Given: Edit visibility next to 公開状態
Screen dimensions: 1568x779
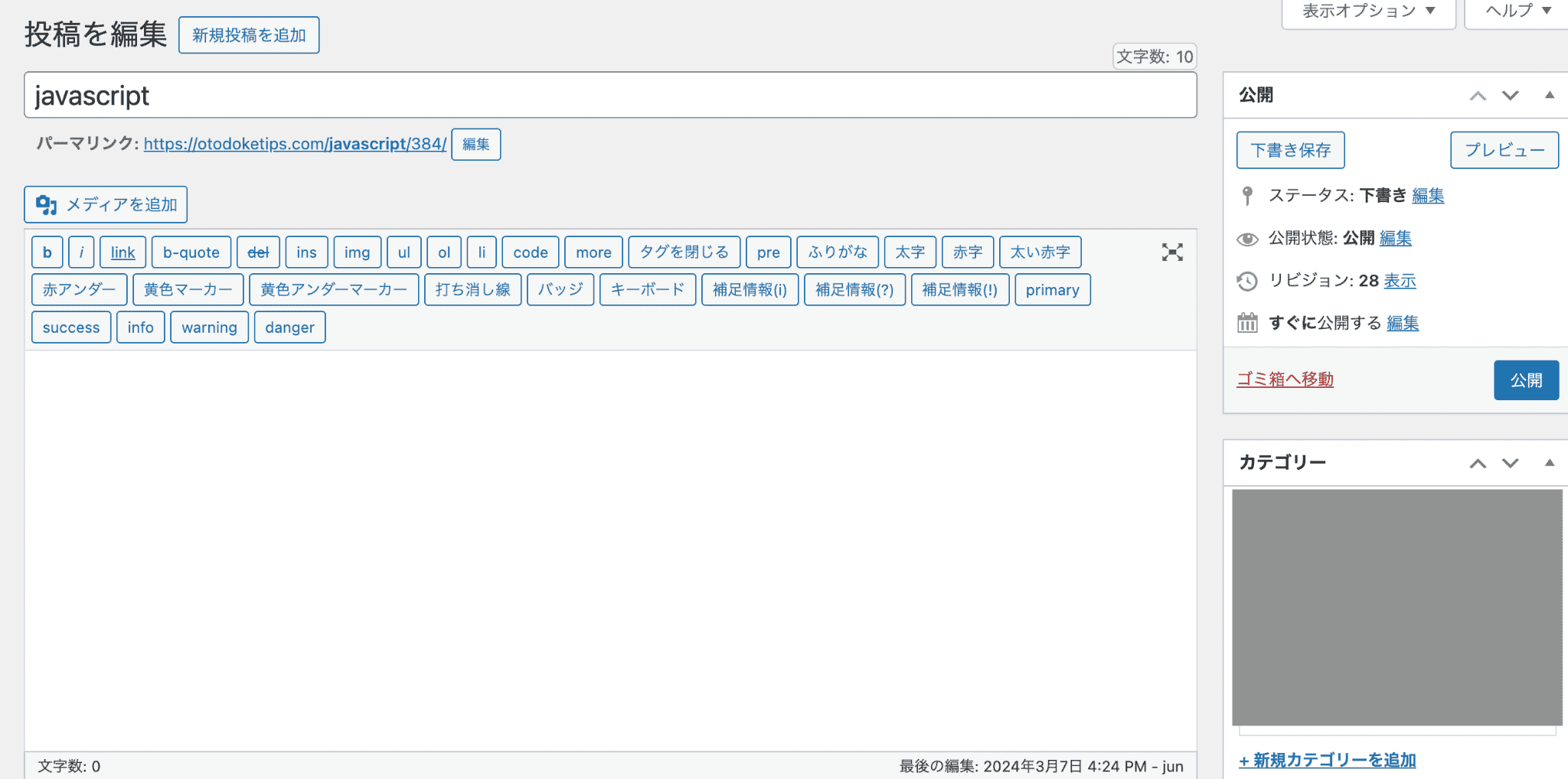Looking at the screenshot, I should click(1396, 239).
